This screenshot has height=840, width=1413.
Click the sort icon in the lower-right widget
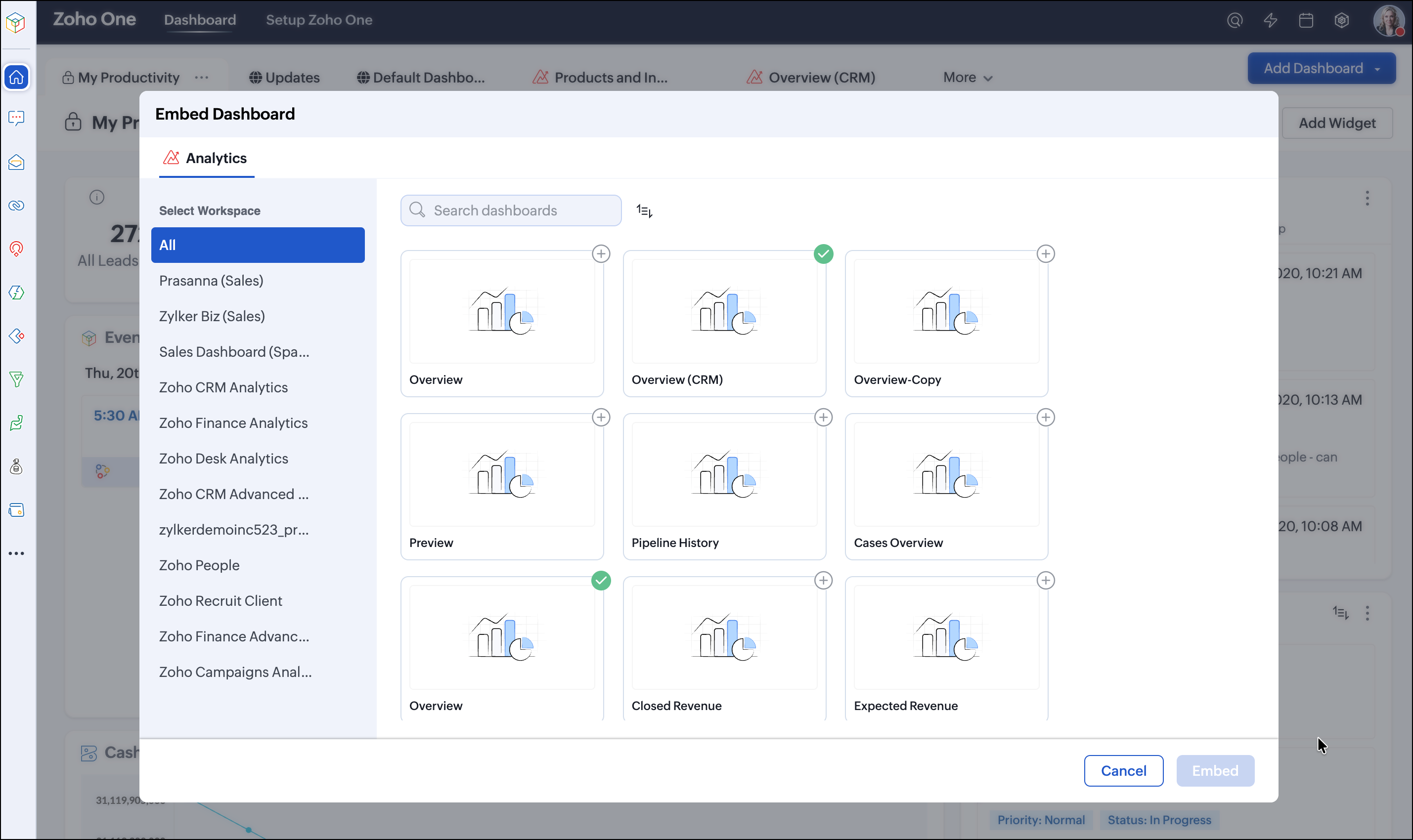click(1340, 612)
